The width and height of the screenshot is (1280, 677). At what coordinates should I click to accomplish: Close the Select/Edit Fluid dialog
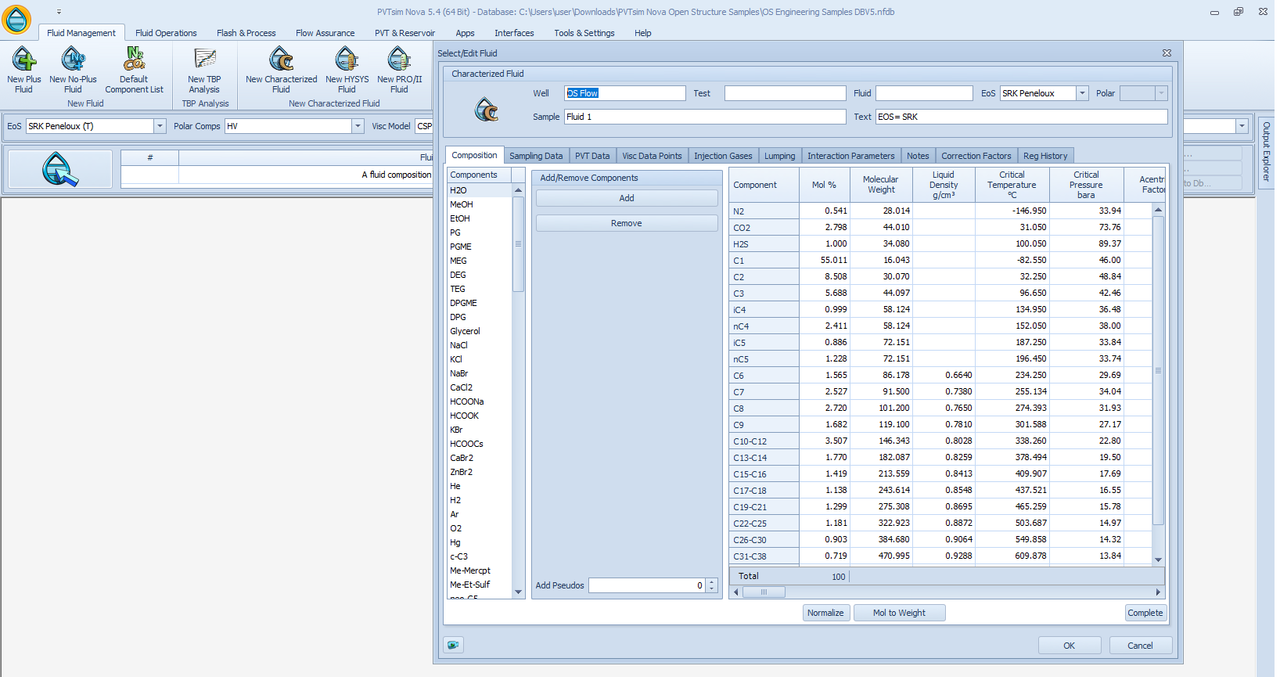[1166, 53]
